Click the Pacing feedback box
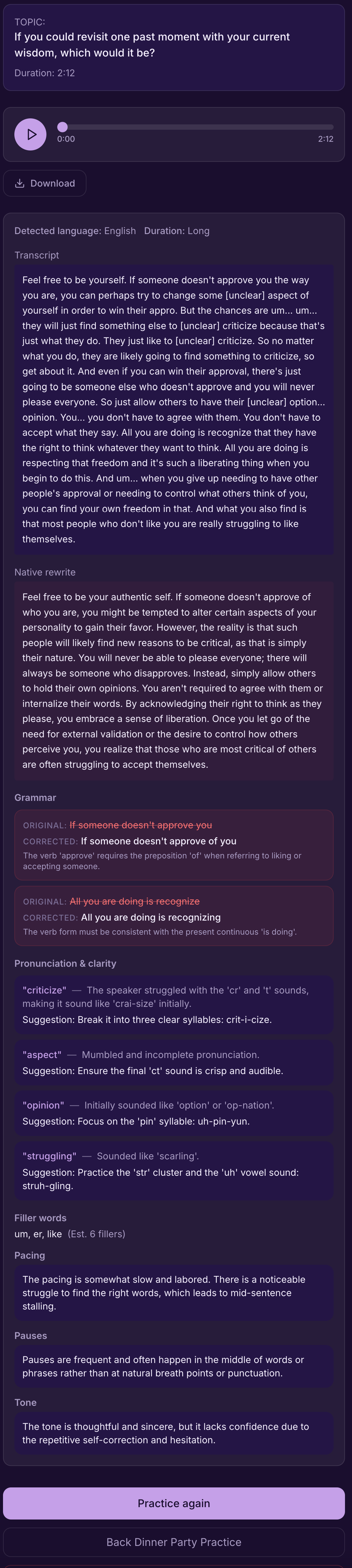 174,1292
